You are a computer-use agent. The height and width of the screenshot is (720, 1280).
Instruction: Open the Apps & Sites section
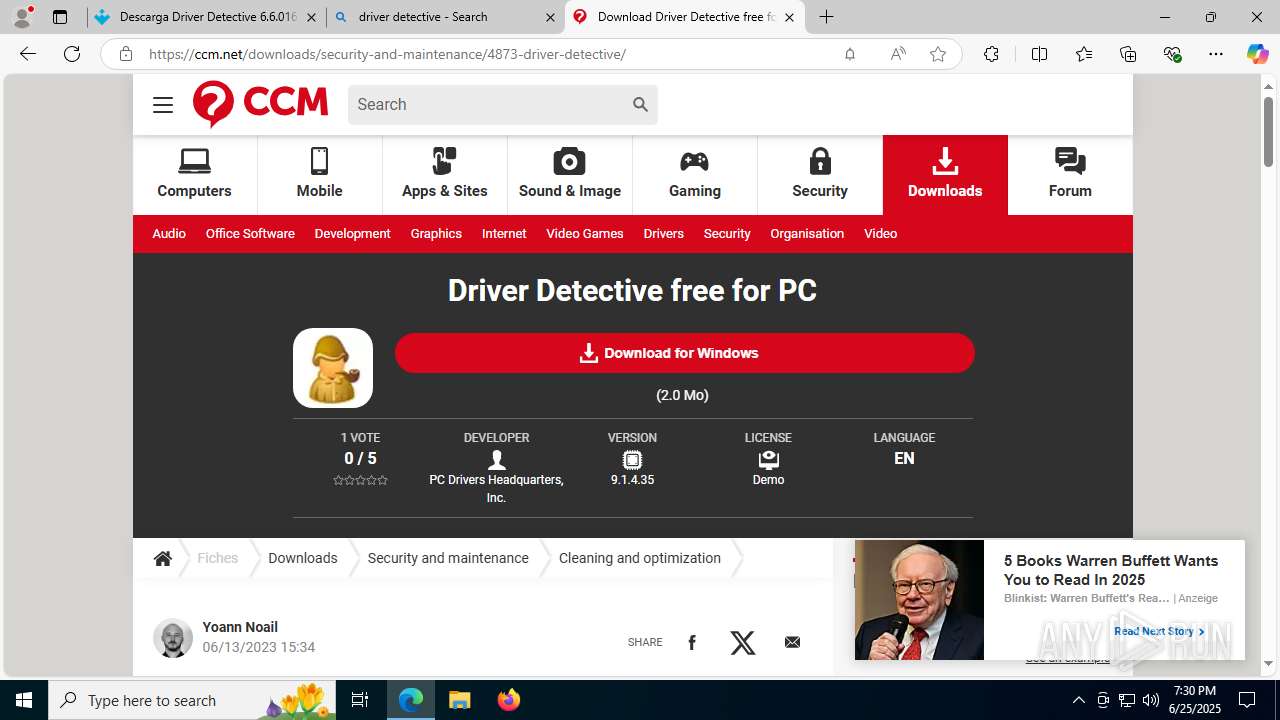coord(445,174)
